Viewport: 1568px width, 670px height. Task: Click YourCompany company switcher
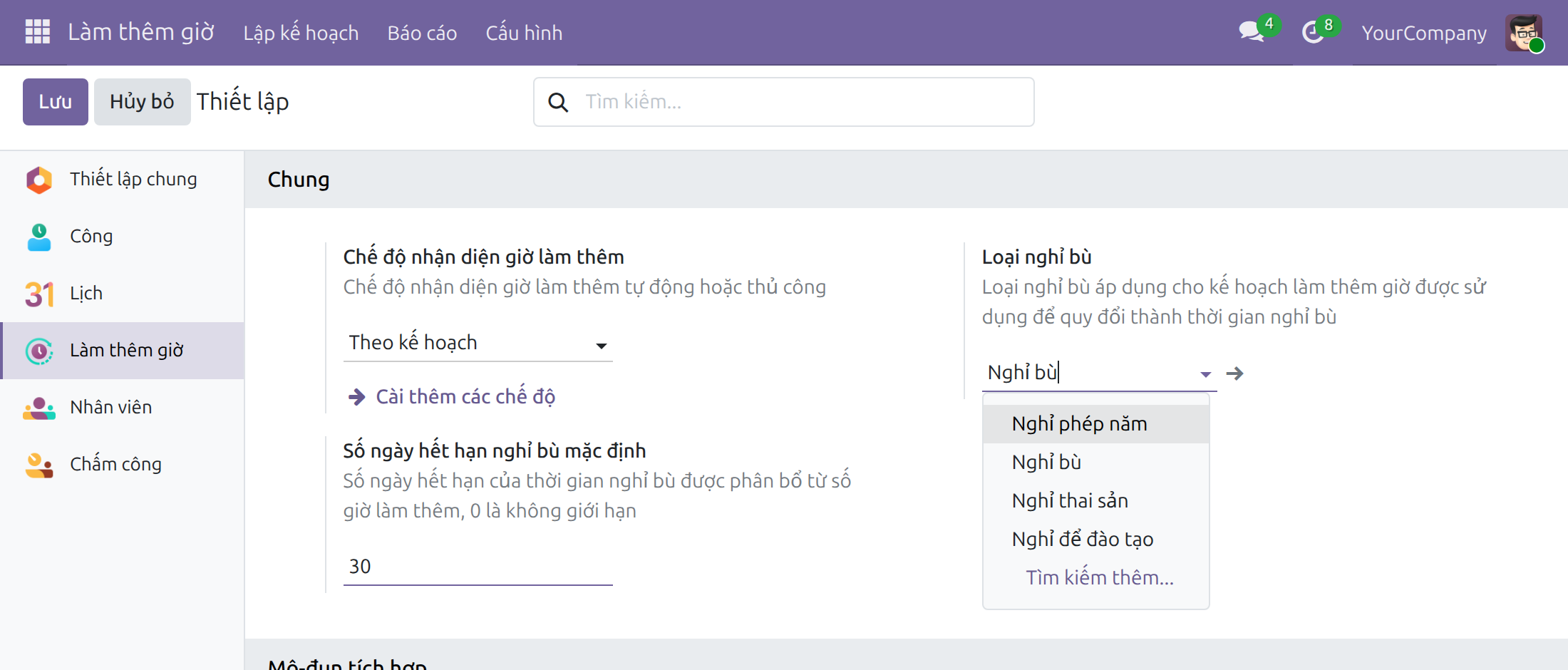(1424, 33)
